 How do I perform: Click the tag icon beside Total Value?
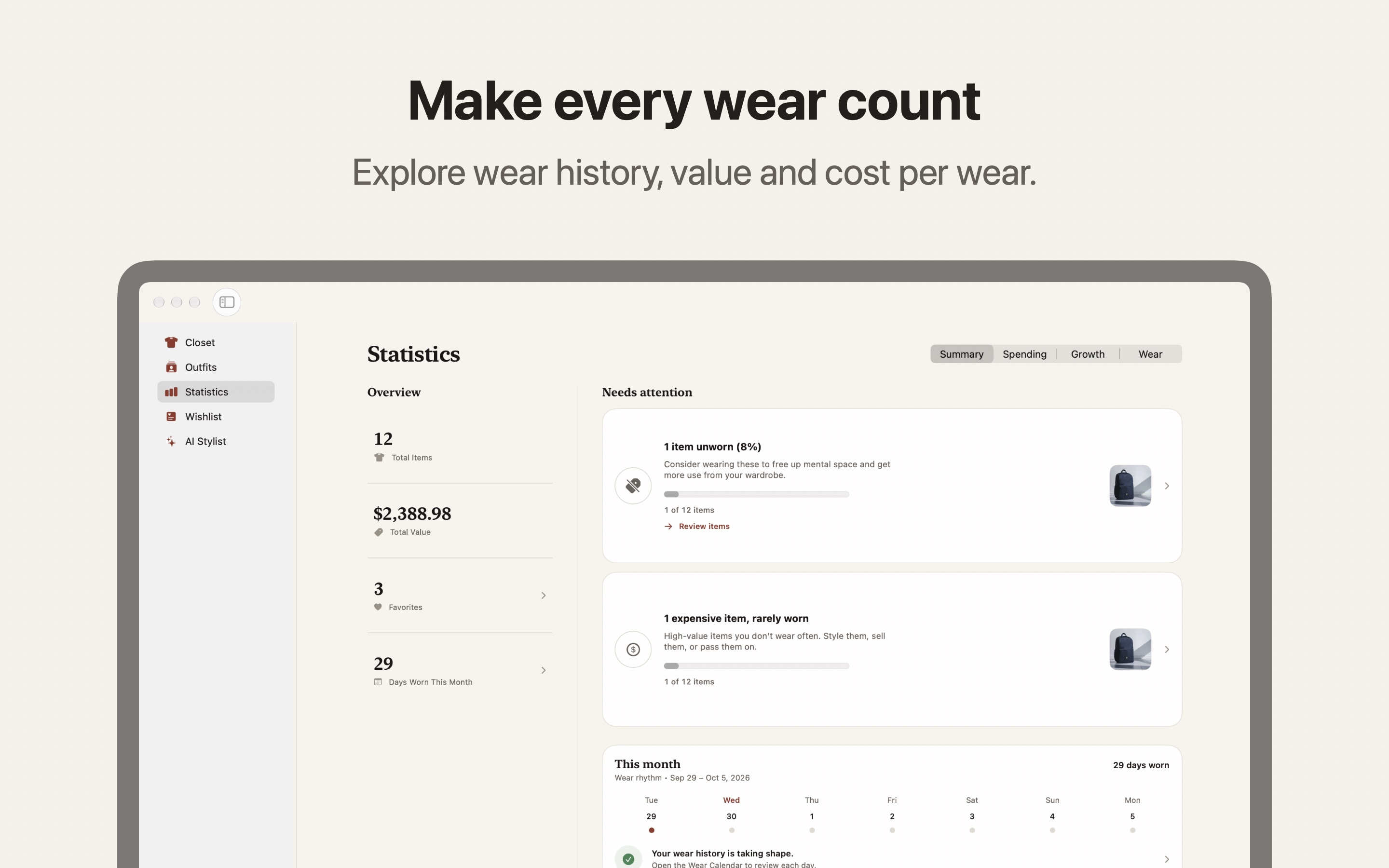(x=378, y=532)
